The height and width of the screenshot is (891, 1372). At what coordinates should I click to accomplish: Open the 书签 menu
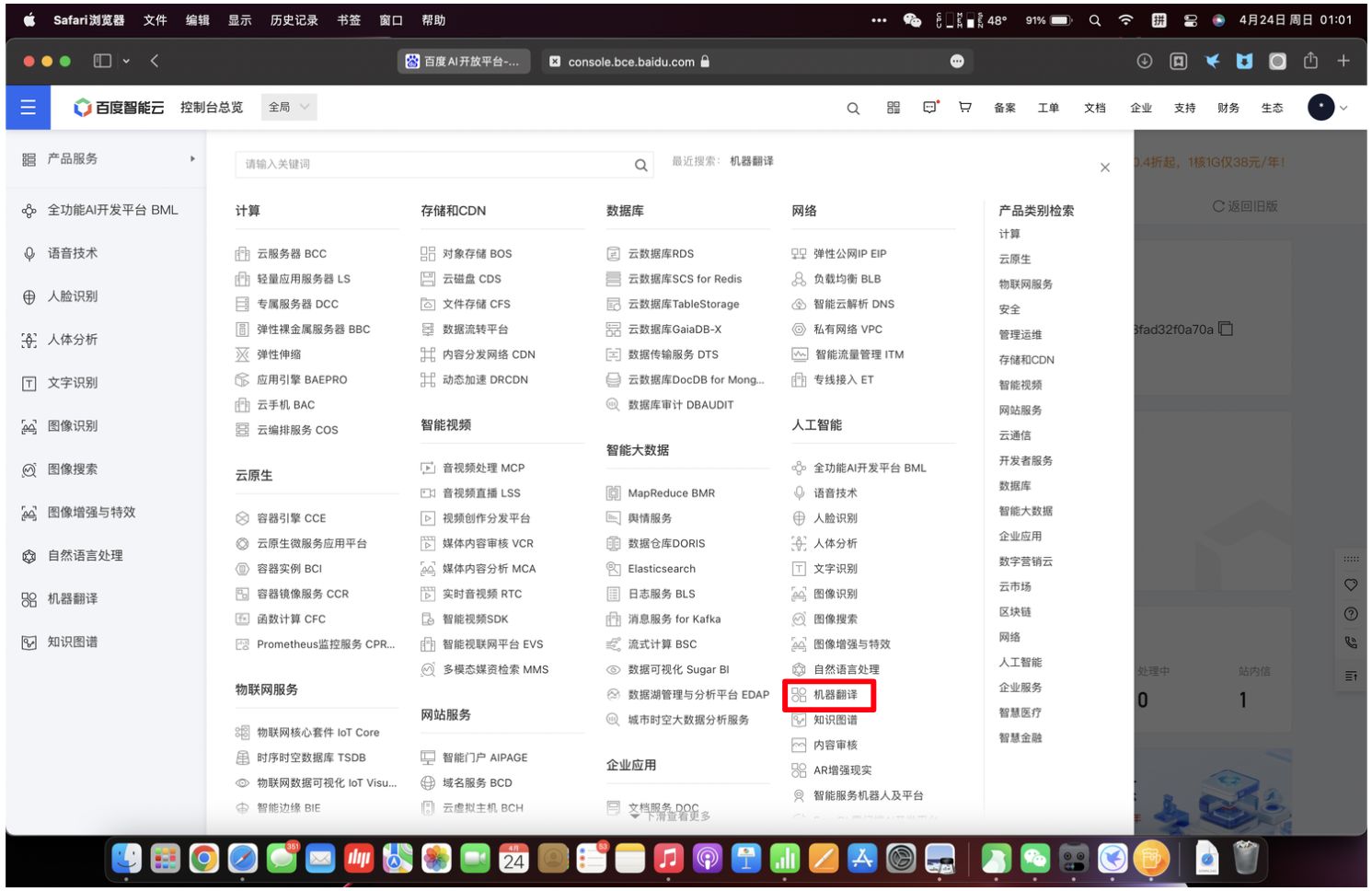click(349, 19)
